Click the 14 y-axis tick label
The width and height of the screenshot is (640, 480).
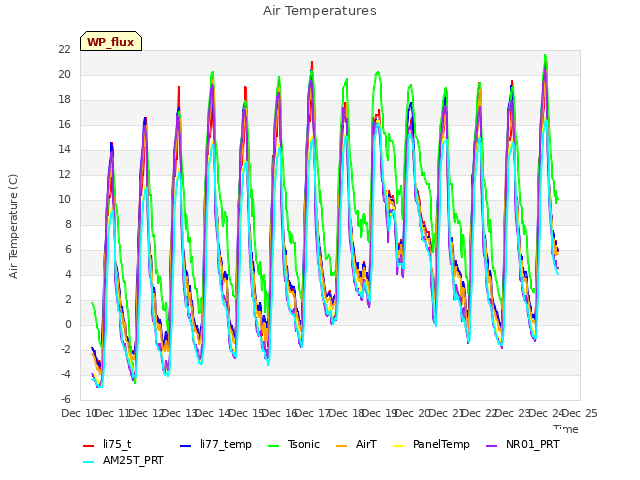point(64,149)
